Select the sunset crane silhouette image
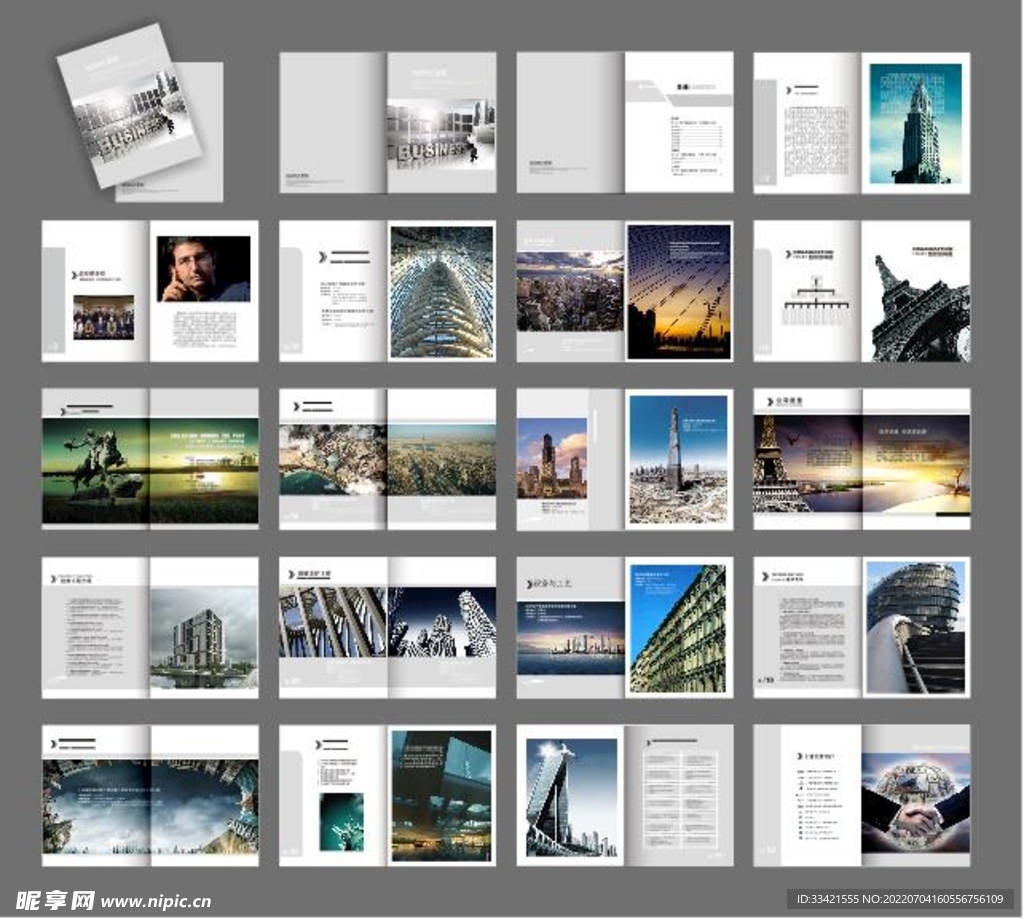This screenshot has width=1024, height=919. (679, 291)
